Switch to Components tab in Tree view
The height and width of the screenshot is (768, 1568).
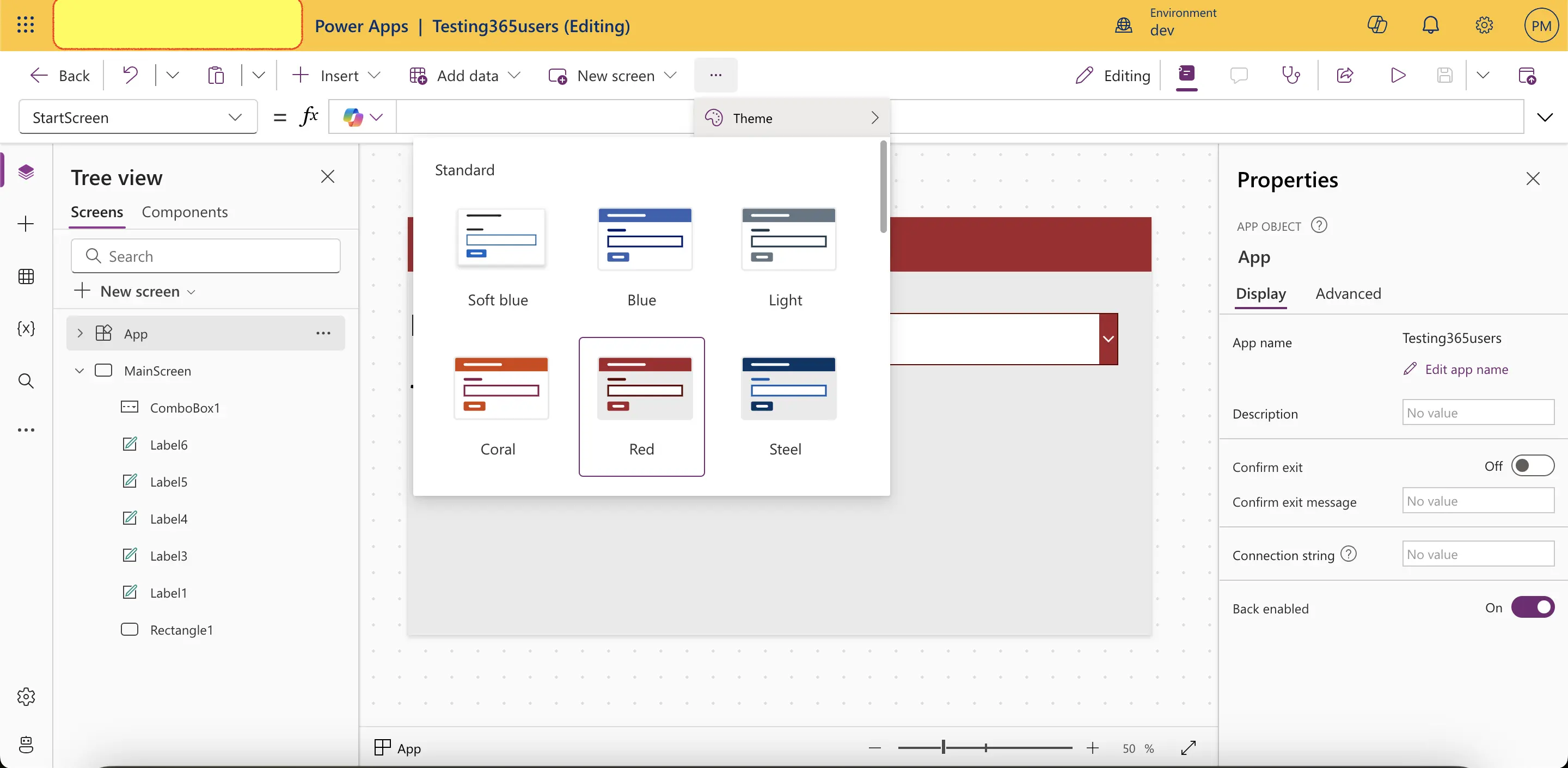pyautogui.click(x=184, y=212)
